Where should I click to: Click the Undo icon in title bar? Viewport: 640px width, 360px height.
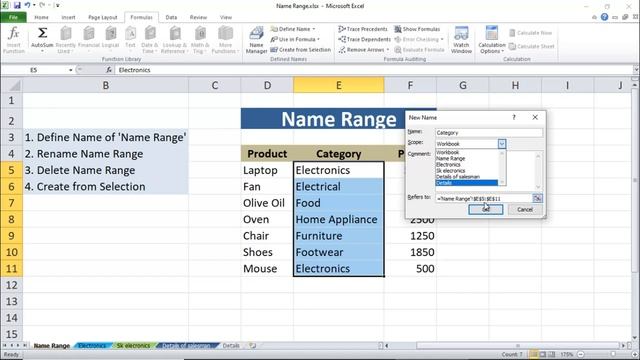(x=27, y=5)
